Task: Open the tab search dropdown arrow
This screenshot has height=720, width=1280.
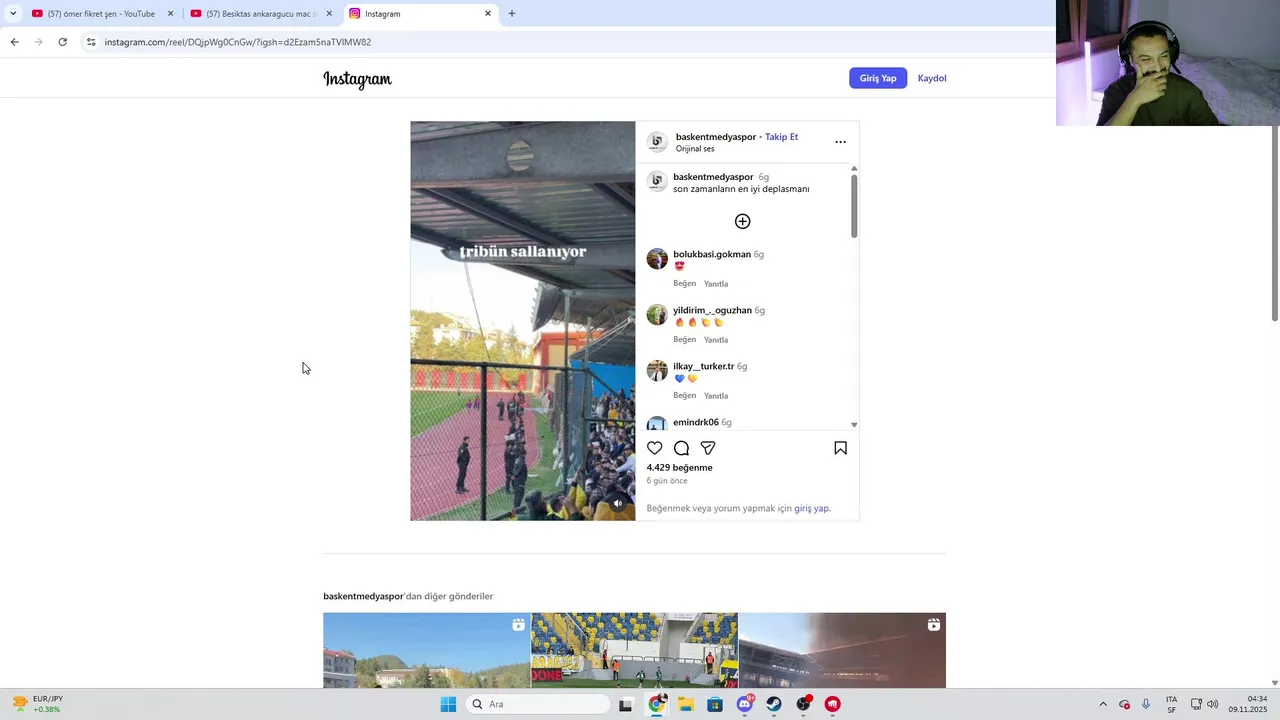Action: click(12, 14)
